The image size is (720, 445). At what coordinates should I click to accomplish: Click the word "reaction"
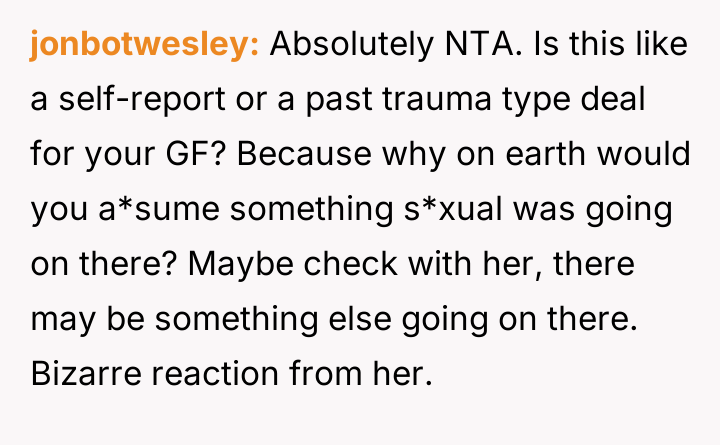pyautogui.click(x=224, y=376)
